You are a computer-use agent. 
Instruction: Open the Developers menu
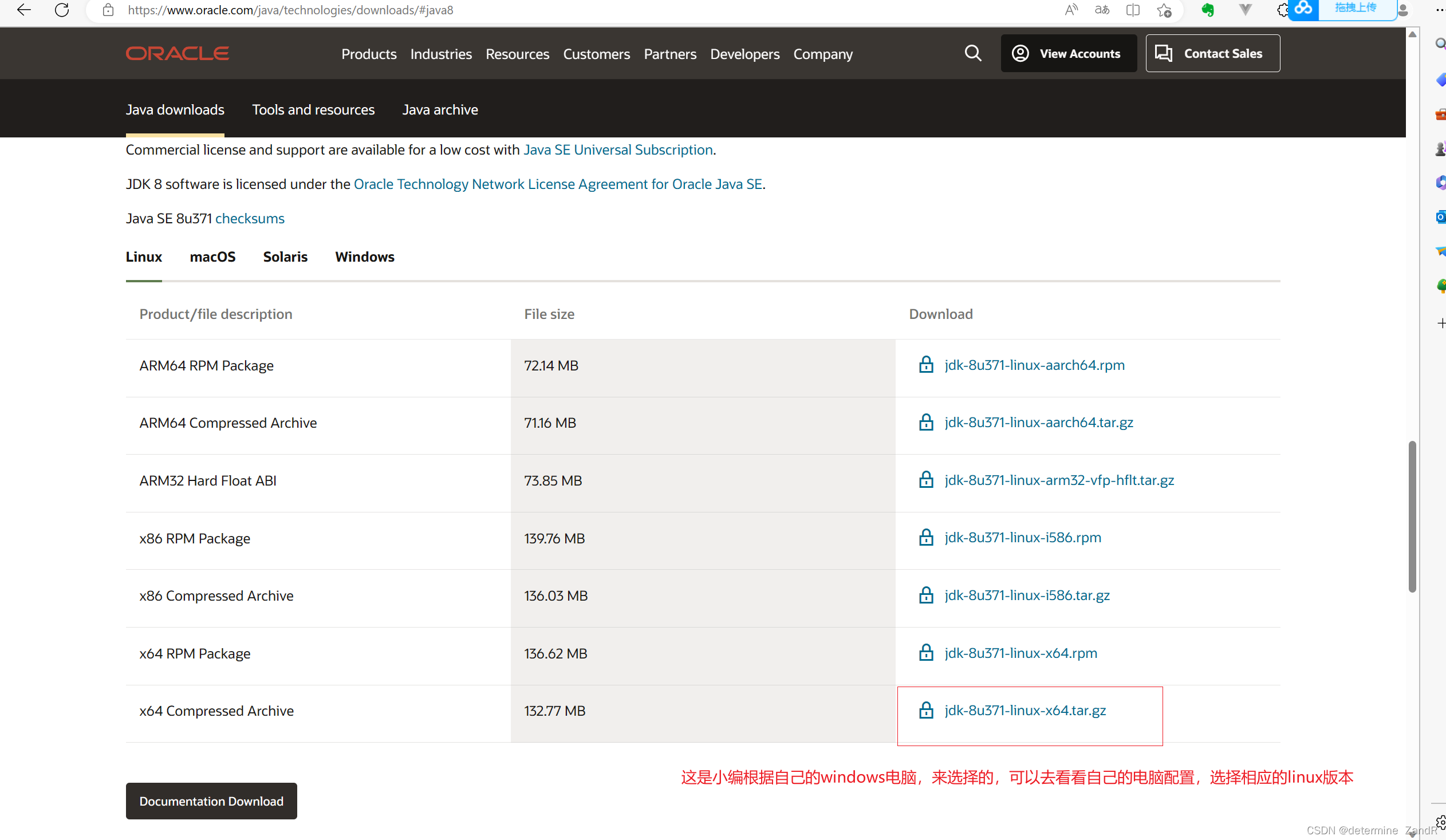pyautogui.click(x=745, y=54)
